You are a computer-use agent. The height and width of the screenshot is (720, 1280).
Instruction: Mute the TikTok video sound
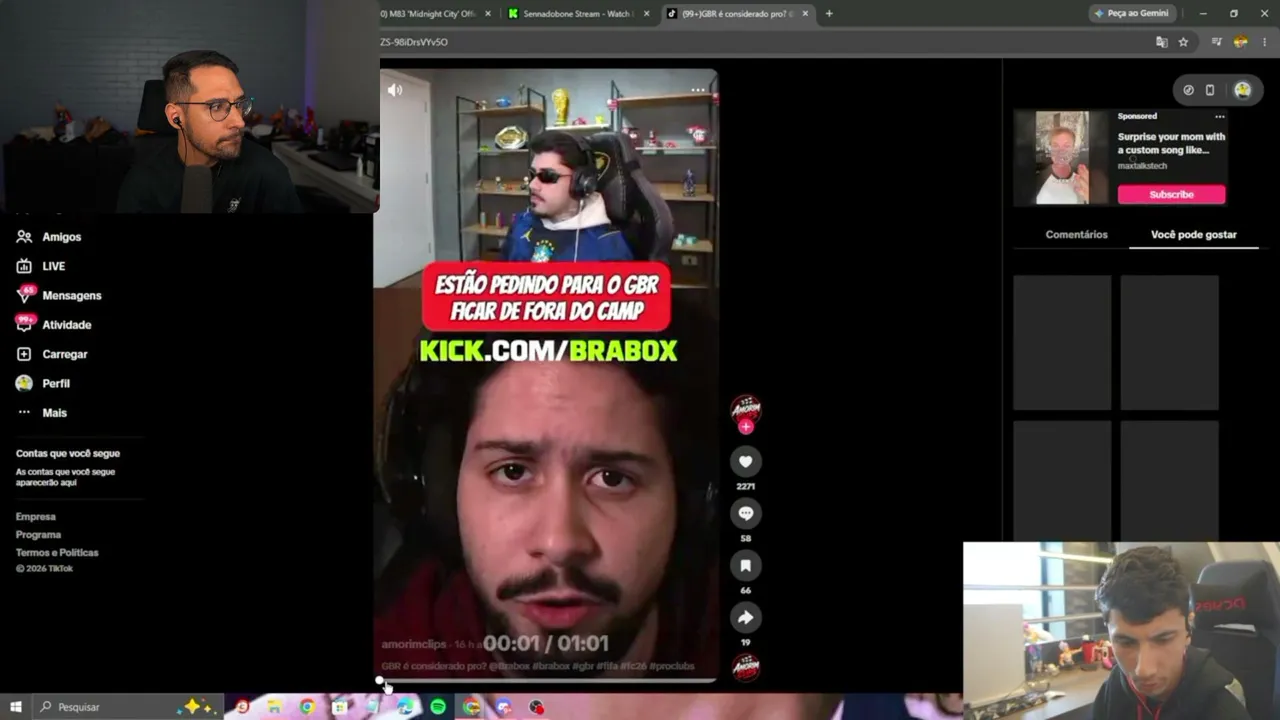coord(395,90)
